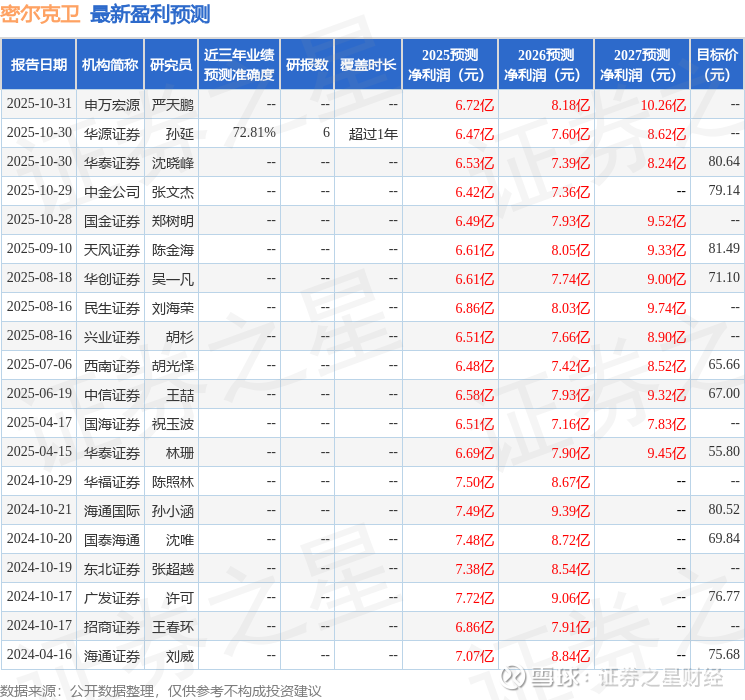Image resolution: width=745 pixels, height=700 pixels.
Task: Select the 广发证券 institution cell
Action: pos(112,598)
